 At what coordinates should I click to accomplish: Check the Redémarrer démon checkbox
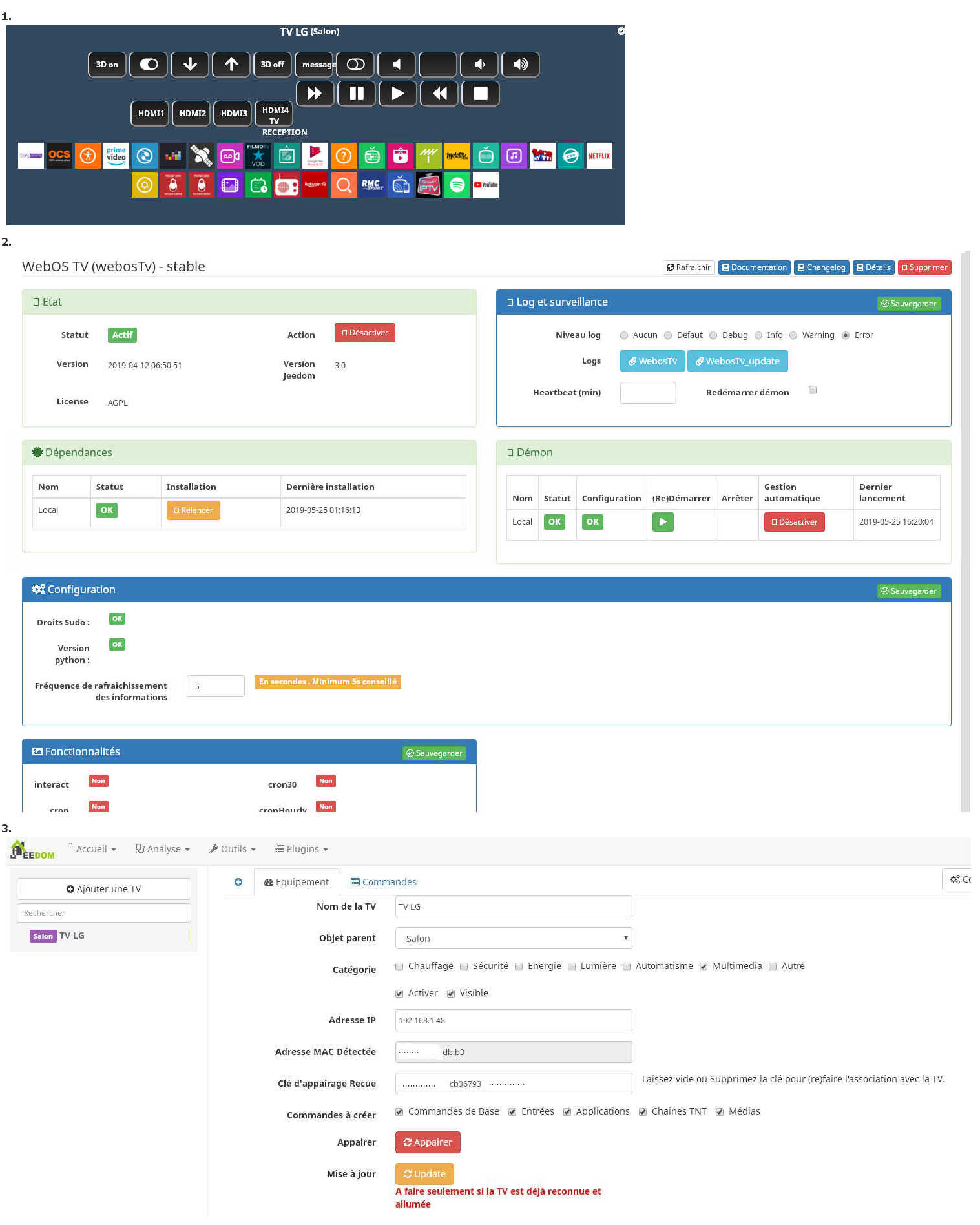click(813, 390)
